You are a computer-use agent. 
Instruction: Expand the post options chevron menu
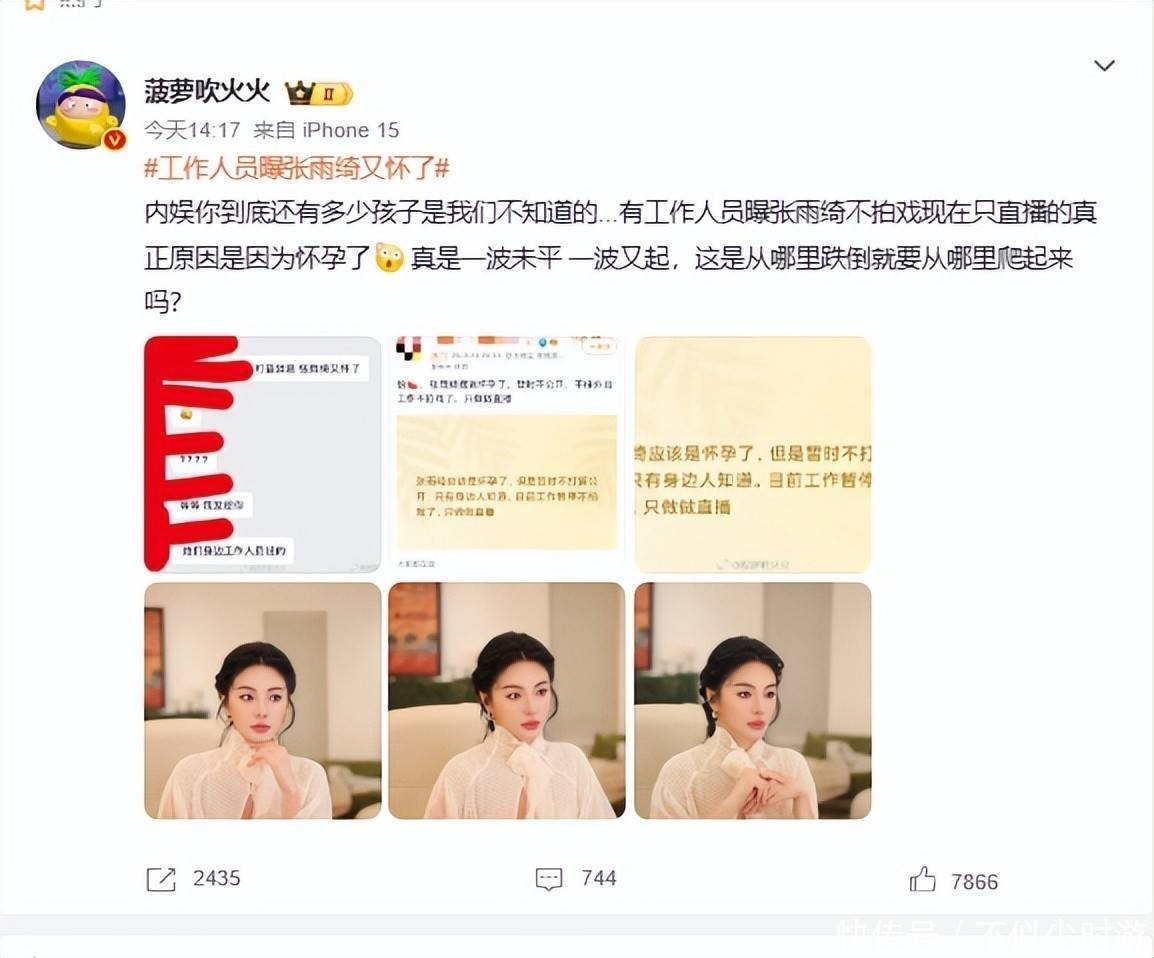[x=1104, y=66]
